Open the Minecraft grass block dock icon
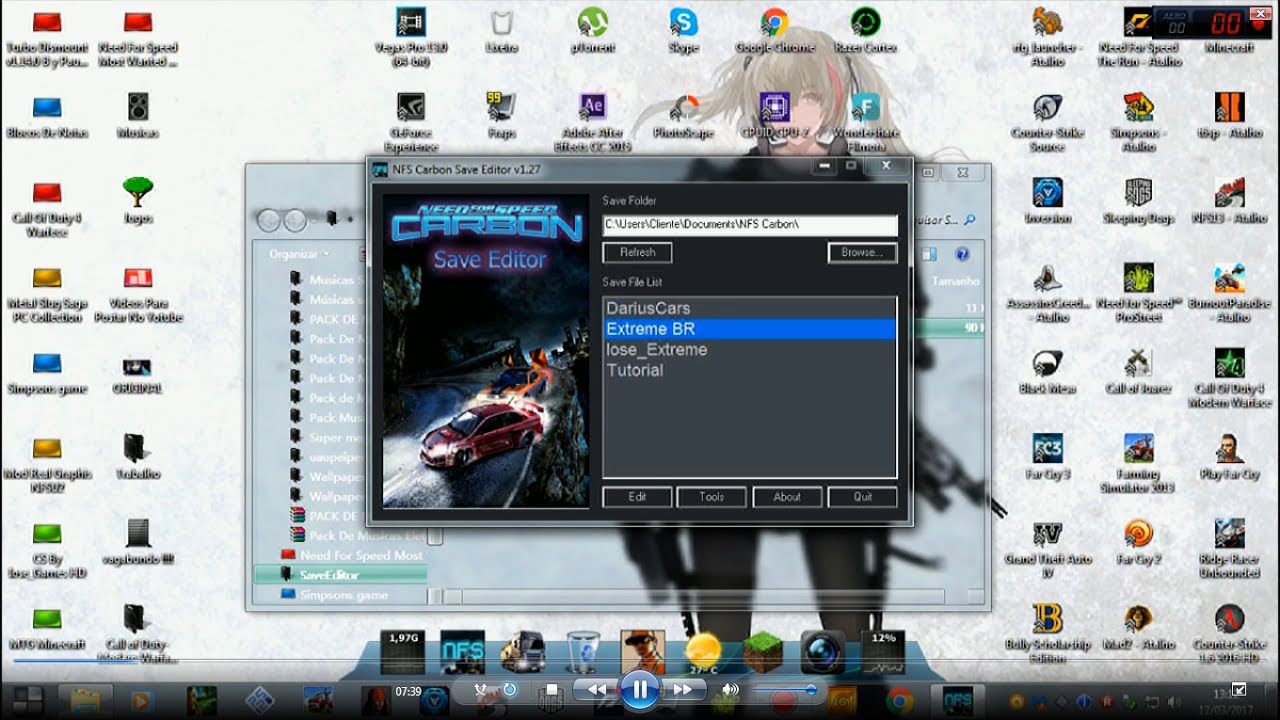 pyautogui.click(x=763, y=653)
